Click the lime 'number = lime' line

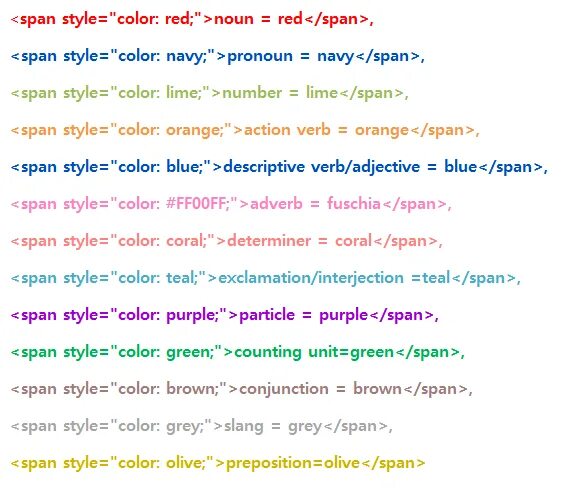[210, 93]
